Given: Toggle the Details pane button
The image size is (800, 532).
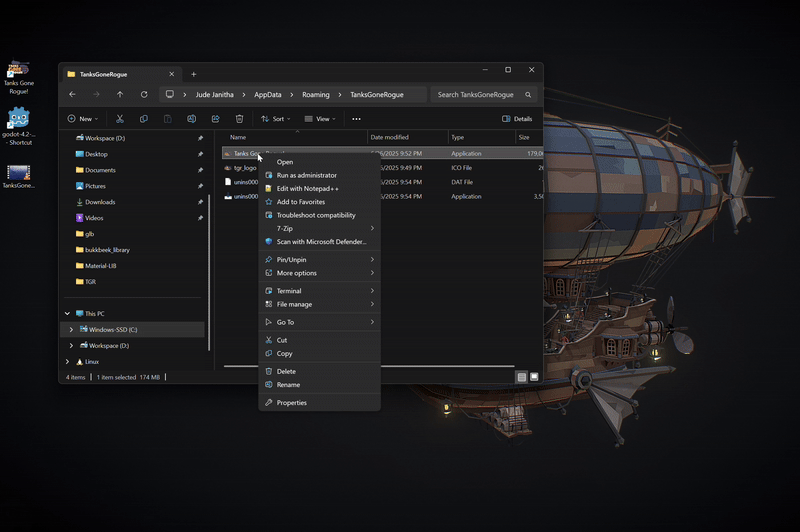Looking at the screenshot, I should pos(517,119).
